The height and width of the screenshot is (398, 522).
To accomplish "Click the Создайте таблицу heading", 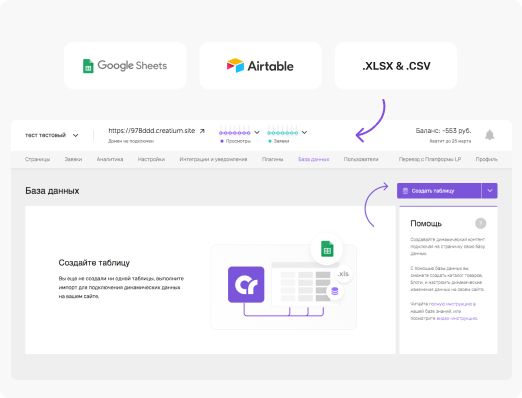I will click(94, 263).
